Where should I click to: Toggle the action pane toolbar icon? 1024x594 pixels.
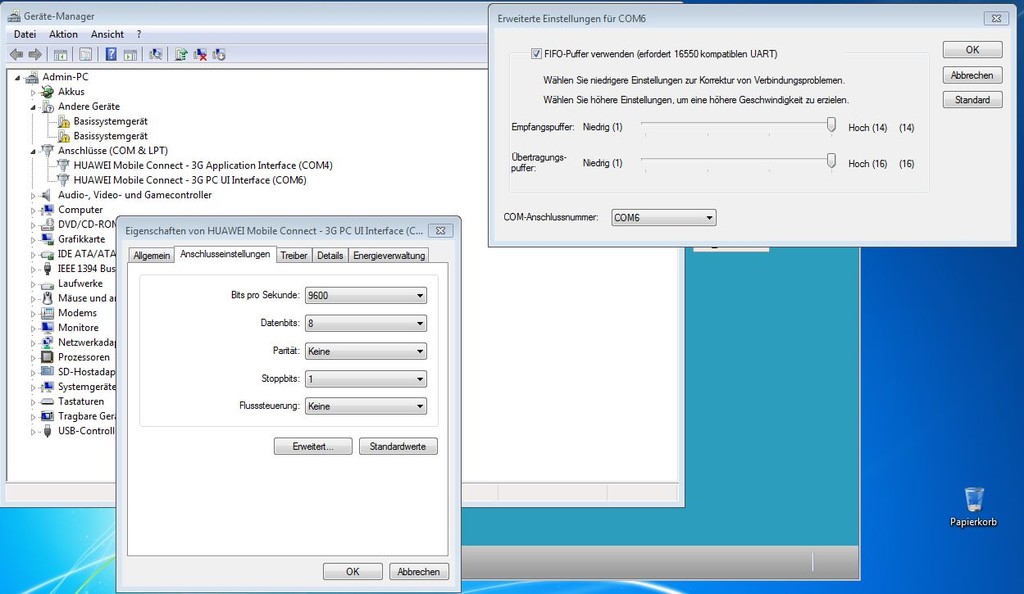point(130,55)
